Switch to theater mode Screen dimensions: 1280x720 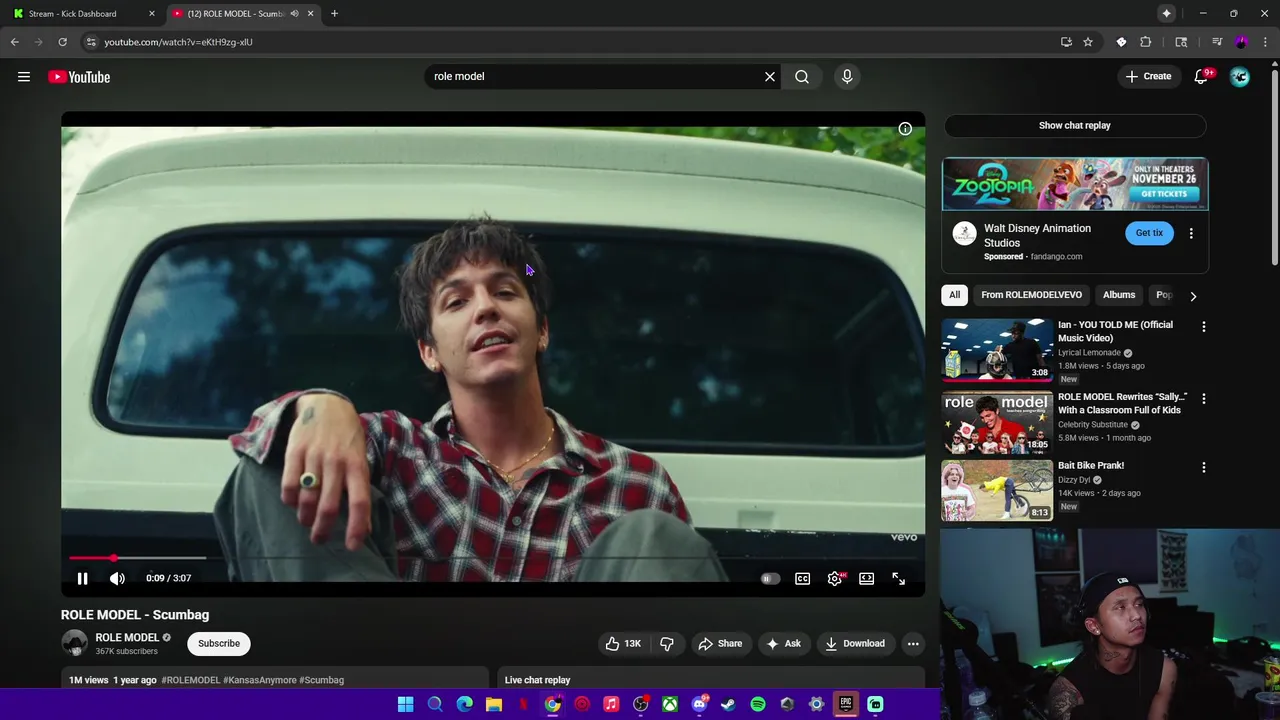(x=866, y=578)
